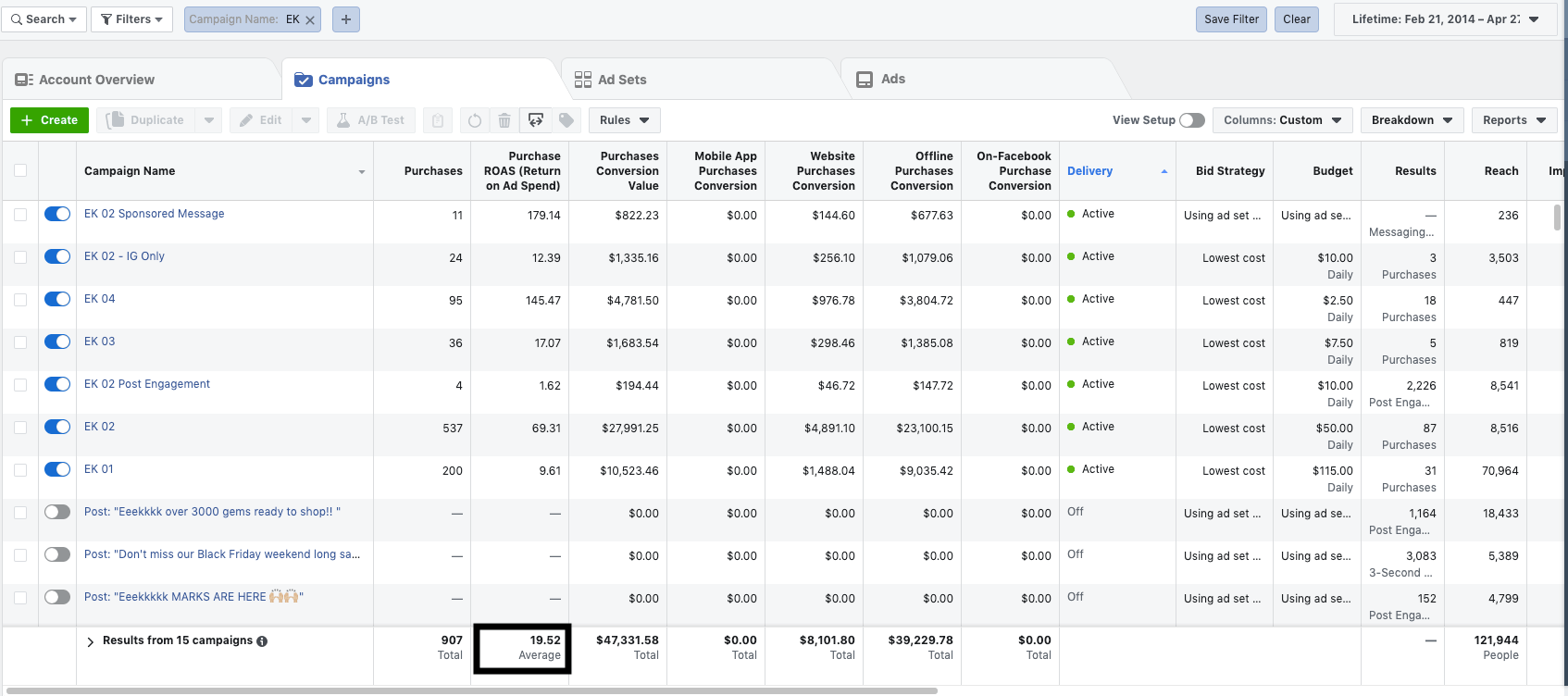Open the EK 02 Sponsored Message campaign link
The height and width of the screenshot is (696, 1568).
pyautogui.click(x=154, y=214)
